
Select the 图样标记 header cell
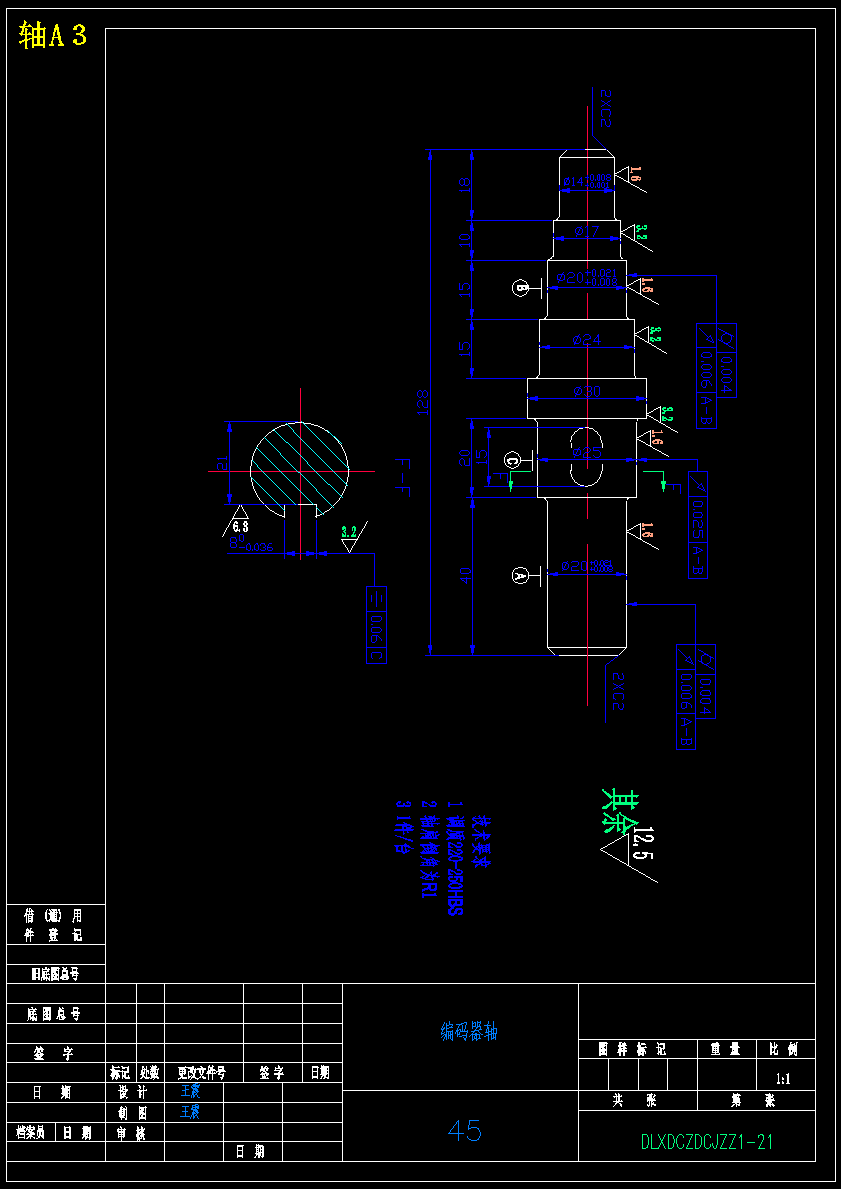tap(638, 1049)
